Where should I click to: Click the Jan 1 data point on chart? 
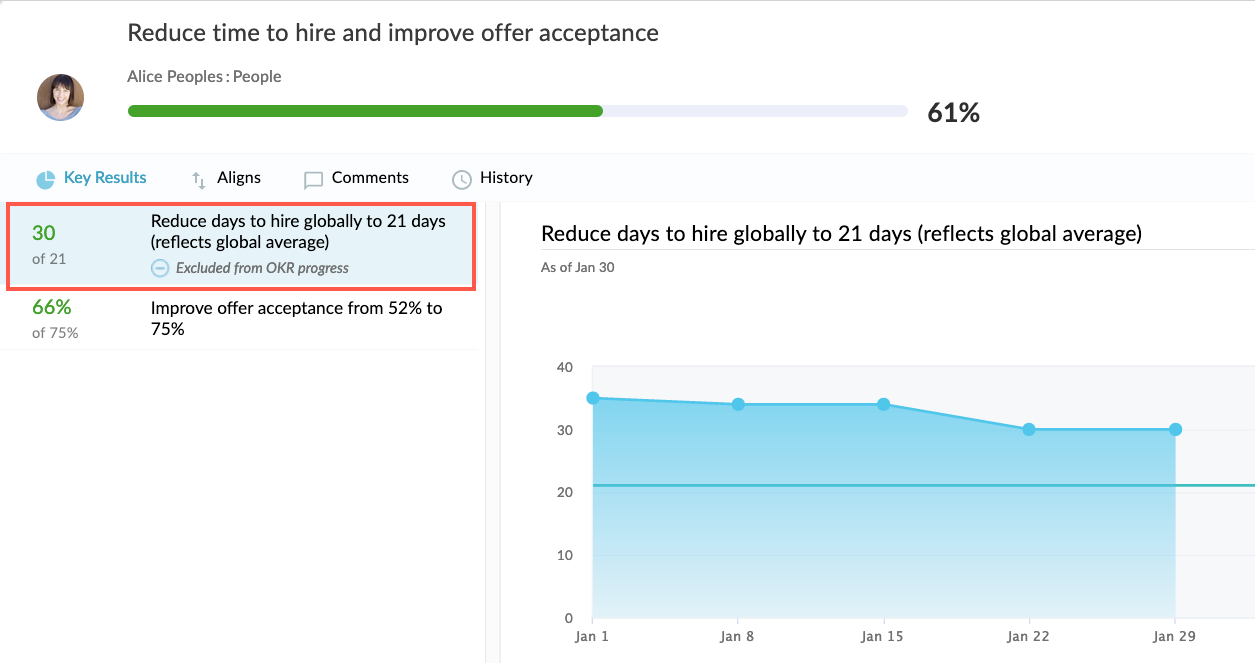[x=593, y=398]
